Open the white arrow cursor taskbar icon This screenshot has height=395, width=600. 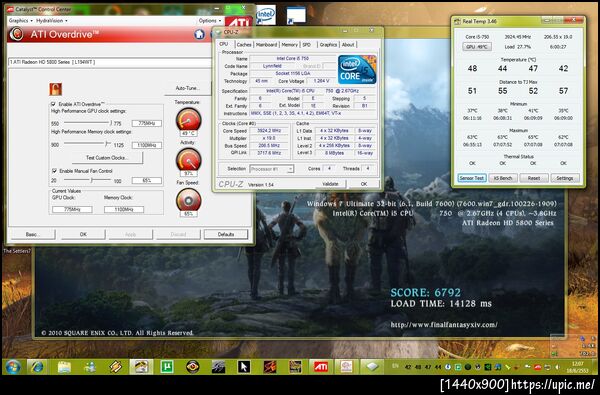pos(244,367)
